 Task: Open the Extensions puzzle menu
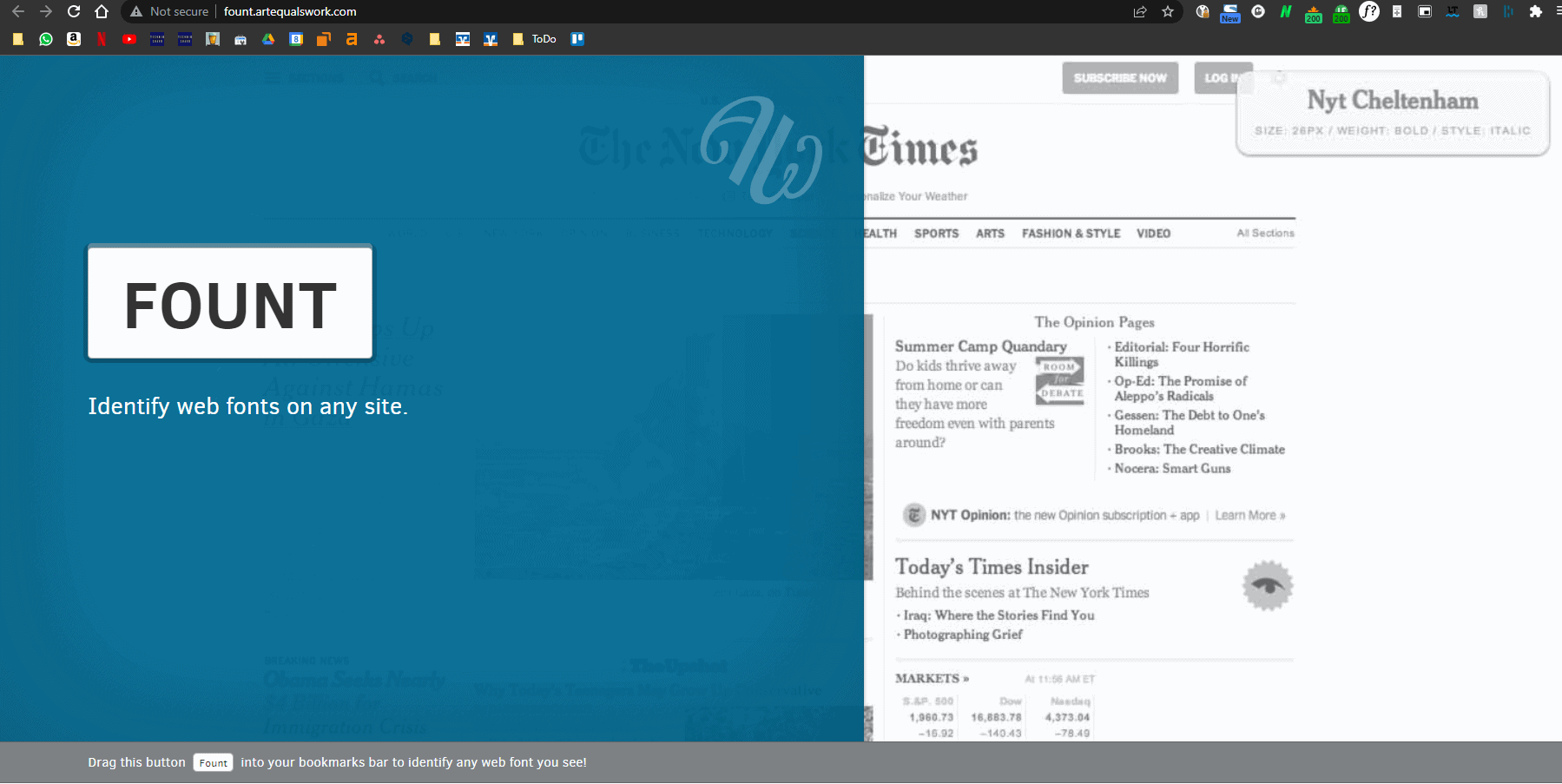1536,11
